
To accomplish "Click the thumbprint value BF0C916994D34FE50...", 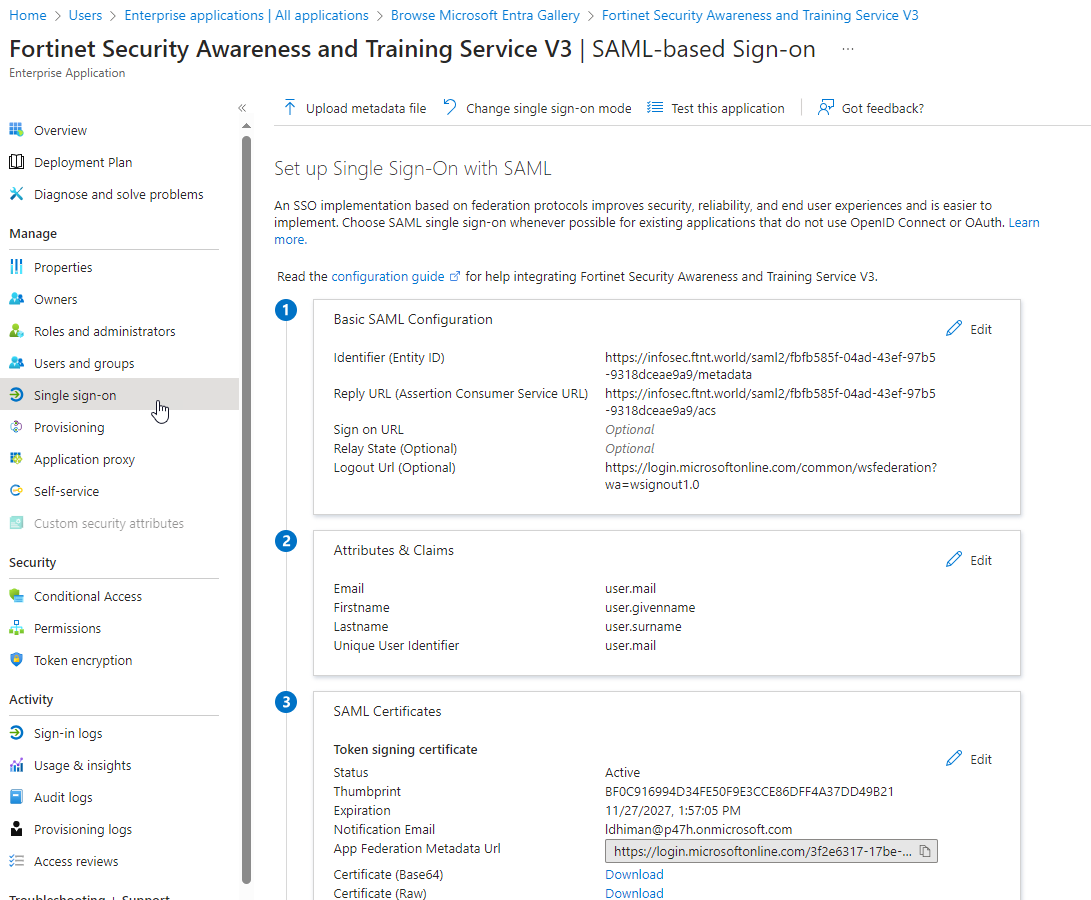I will 749,791.
